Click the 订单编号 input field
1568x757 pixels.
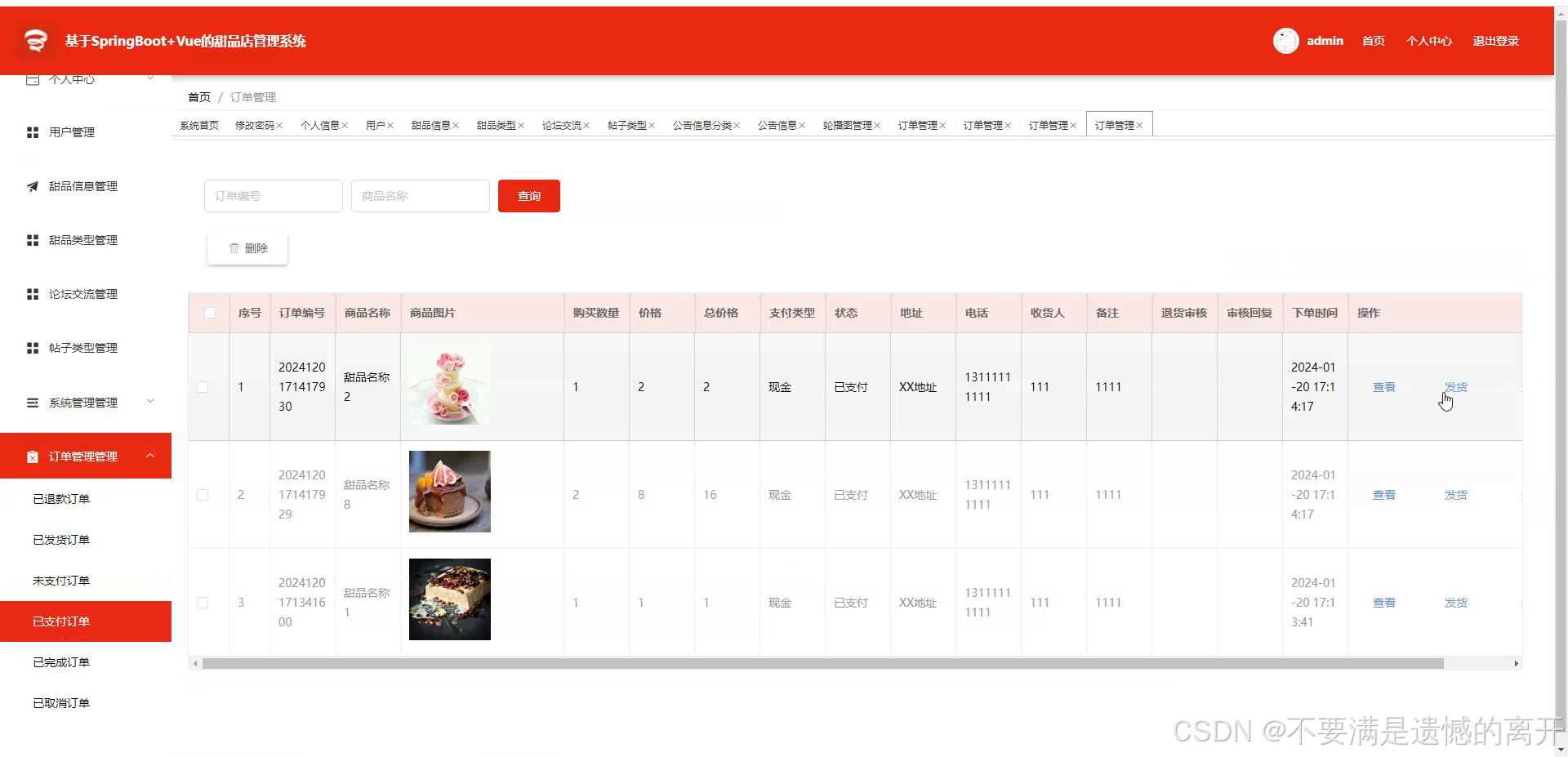coord(273,195)
